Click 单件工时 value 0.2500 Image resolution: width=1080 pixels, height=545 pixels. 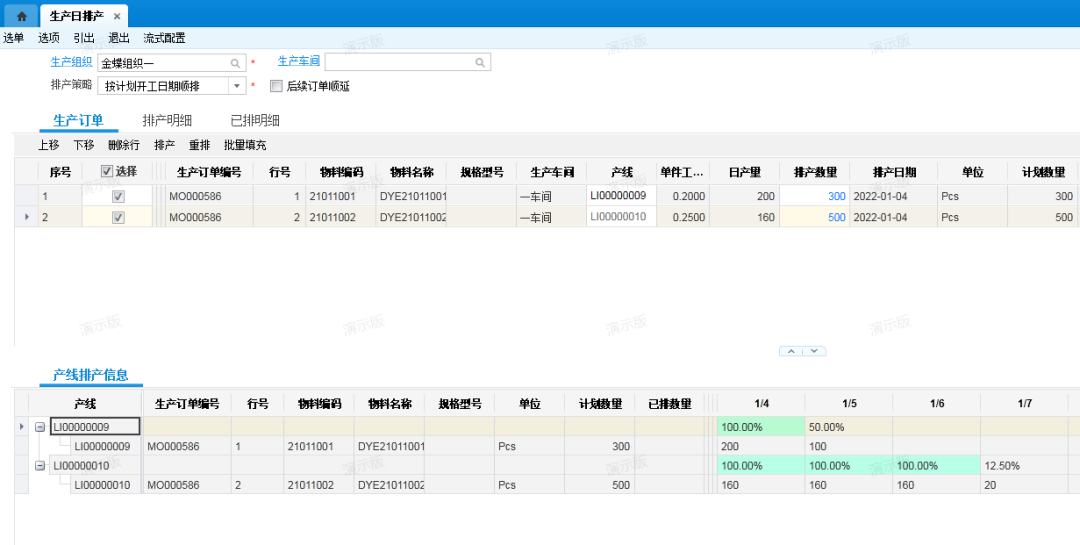(x=689, y=218)
